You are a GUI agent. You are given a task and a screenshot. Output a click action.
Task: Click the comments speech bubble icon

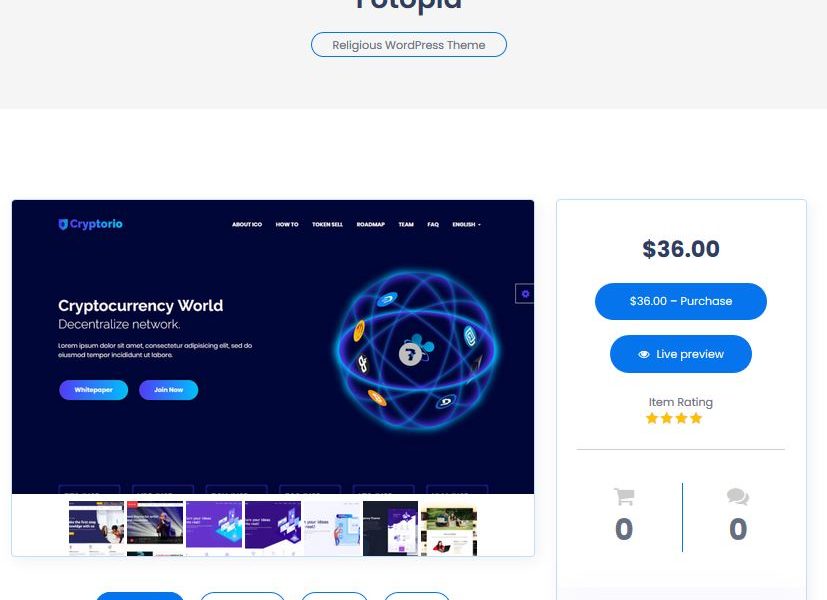click(737, 496)
